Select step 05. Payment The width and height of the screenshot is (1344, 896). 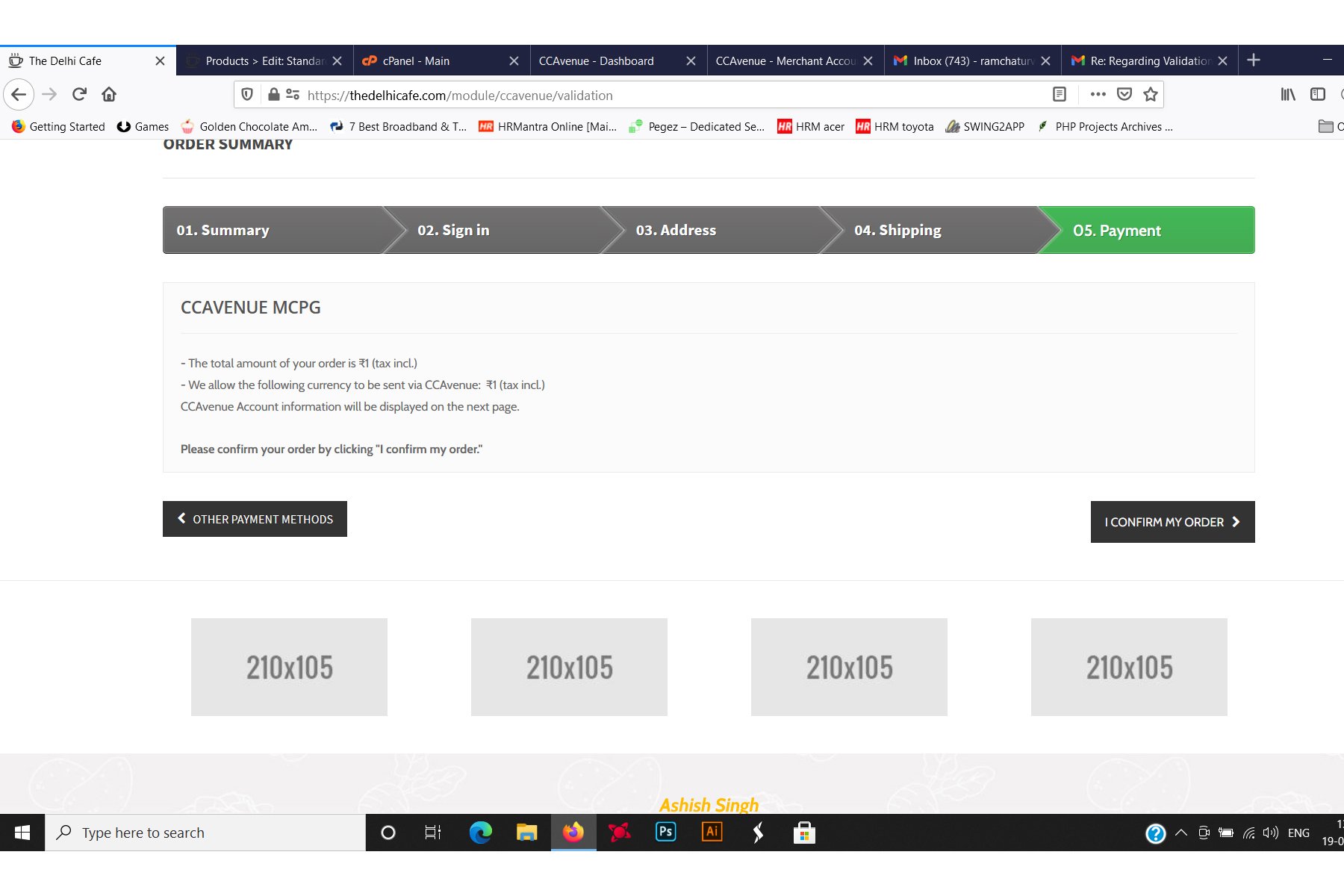pyautogui.click(x=1148, y=230)
